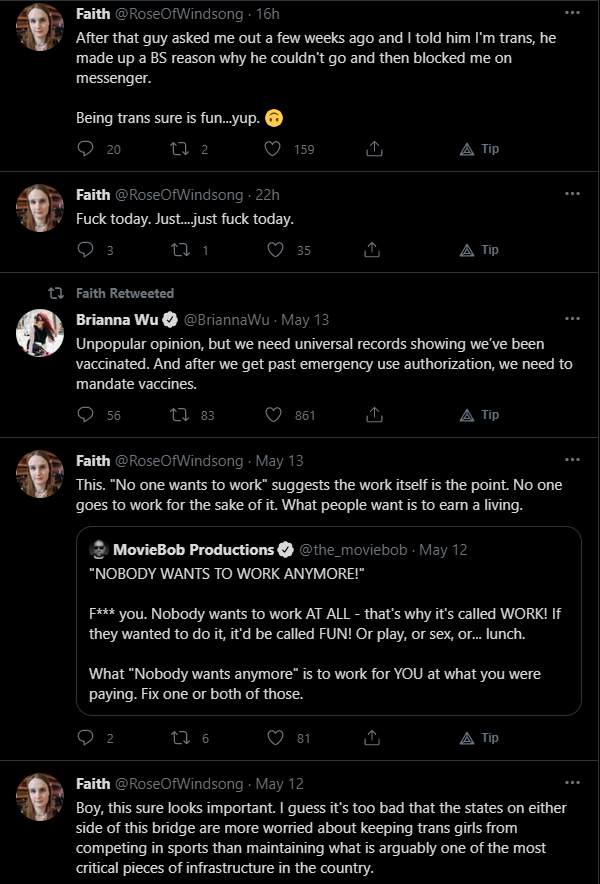Open the May 13 timestamp on Brianna's tweet
Viewport: 600px width, 884px height.
305,320
